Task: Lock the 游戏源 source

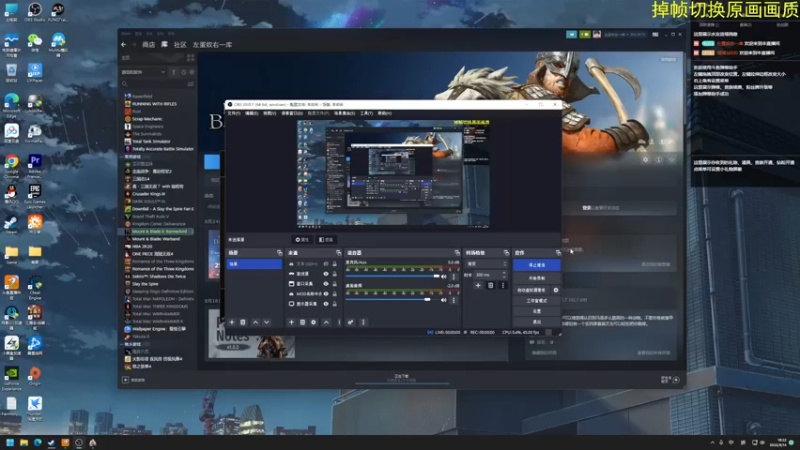Action: tap(335, 274)
